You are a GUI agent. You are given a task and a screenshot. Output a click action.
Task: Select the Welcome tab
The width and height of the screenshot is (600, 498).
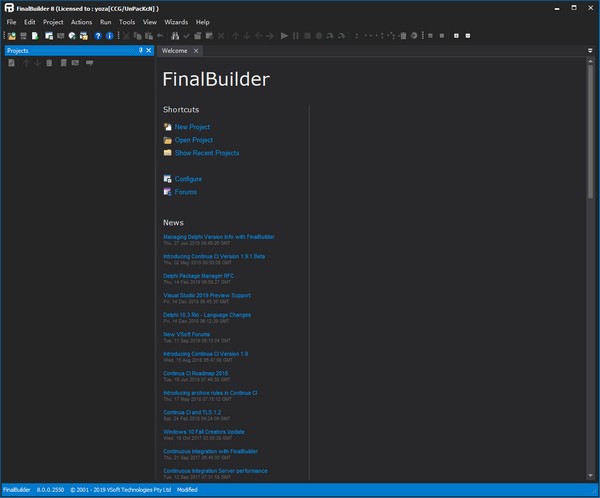click(175, 50)
